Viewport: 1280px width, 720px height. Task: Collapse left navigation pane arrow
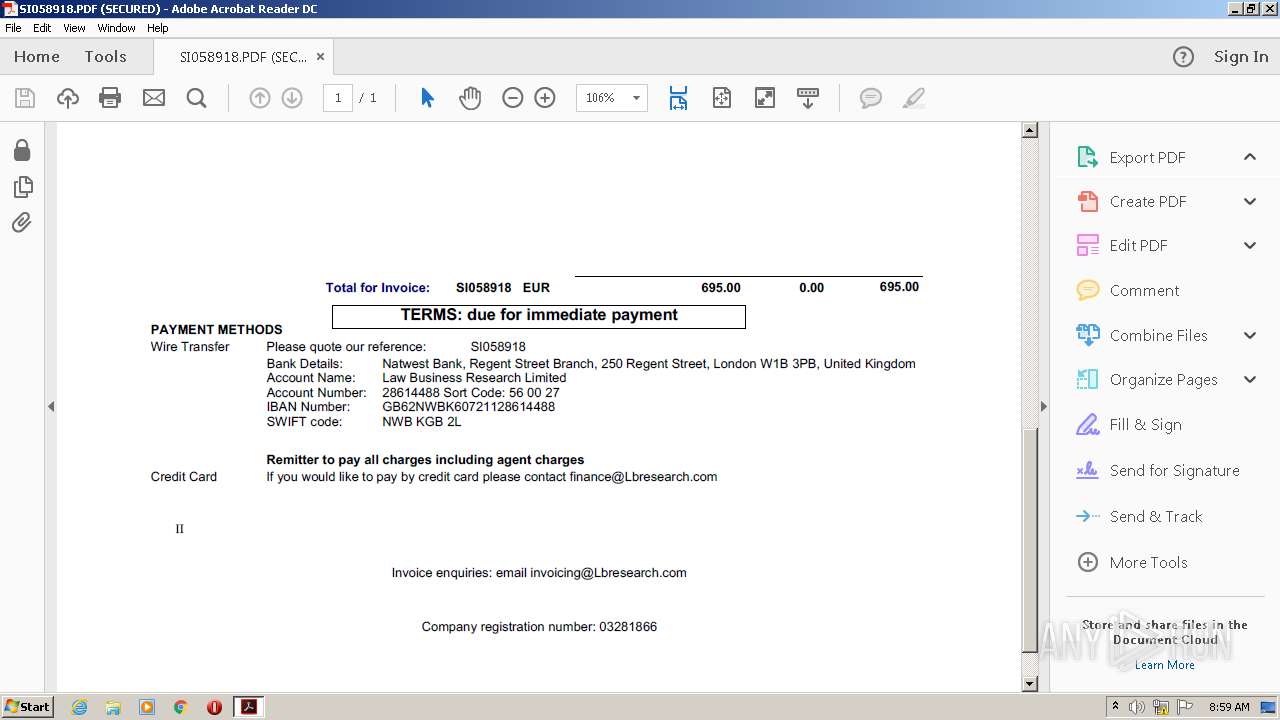tap(51, 406)
